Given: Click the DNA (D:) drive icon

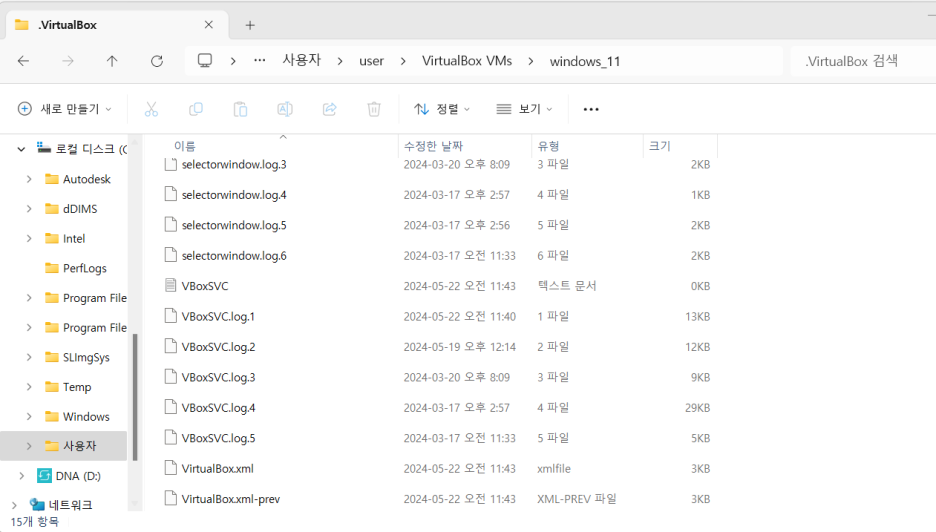Looking at the screenshot, I should [x=44, y=475].
